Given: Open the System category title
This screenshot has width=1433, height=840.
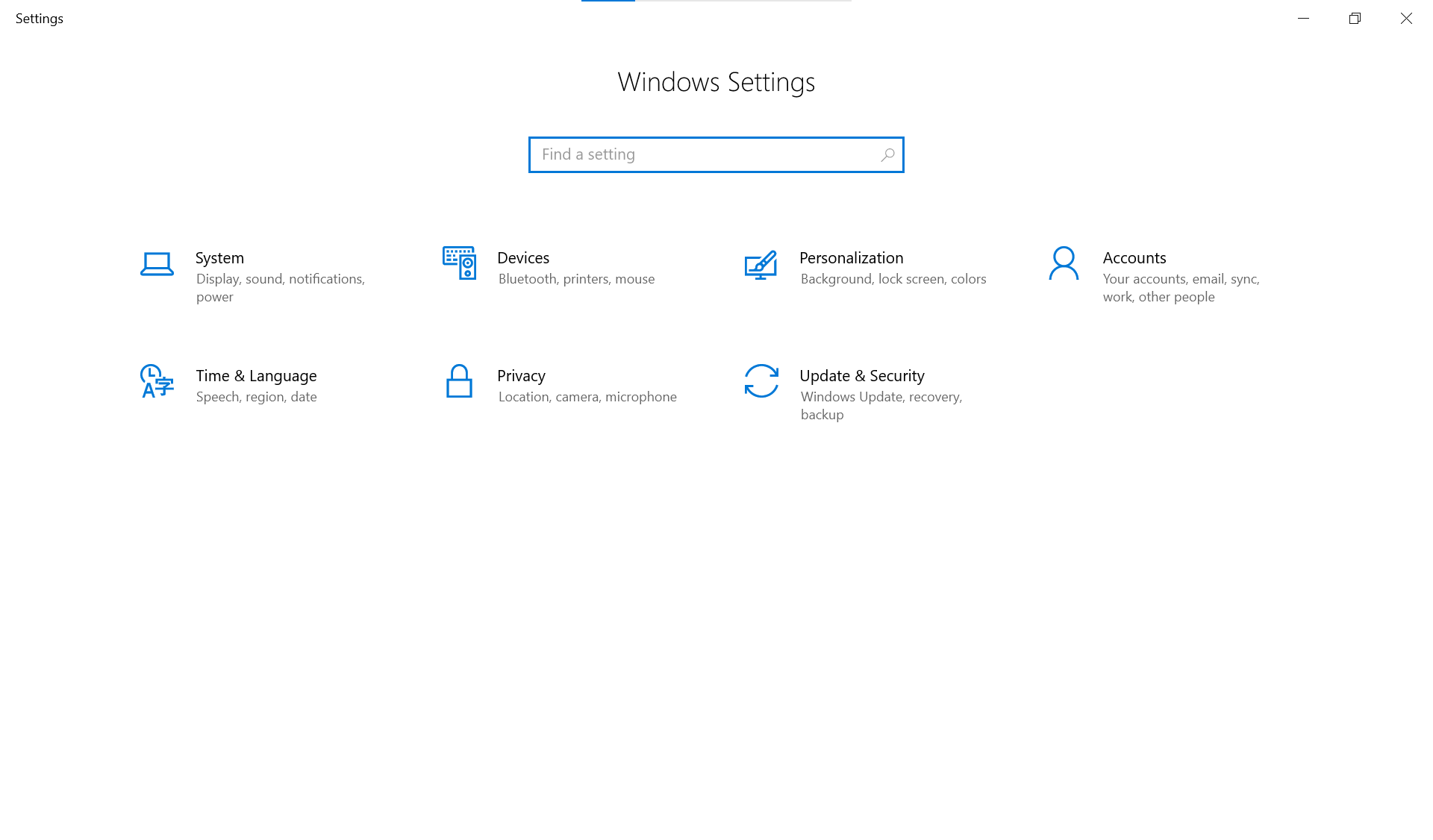Looking at the screenshot, I should click(x=219, y=258).
